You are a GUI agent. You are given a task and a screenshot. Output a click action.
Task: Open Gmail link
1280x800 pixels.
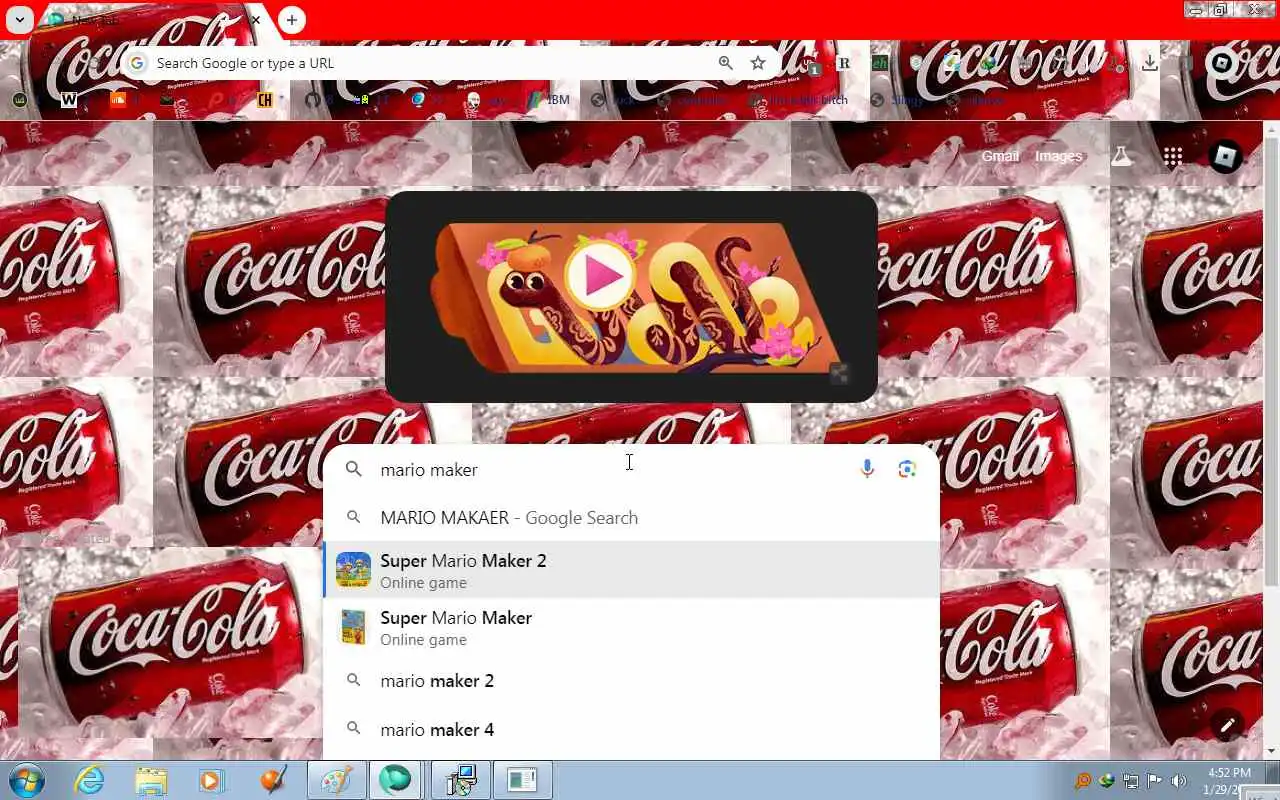coord(1000,156)
